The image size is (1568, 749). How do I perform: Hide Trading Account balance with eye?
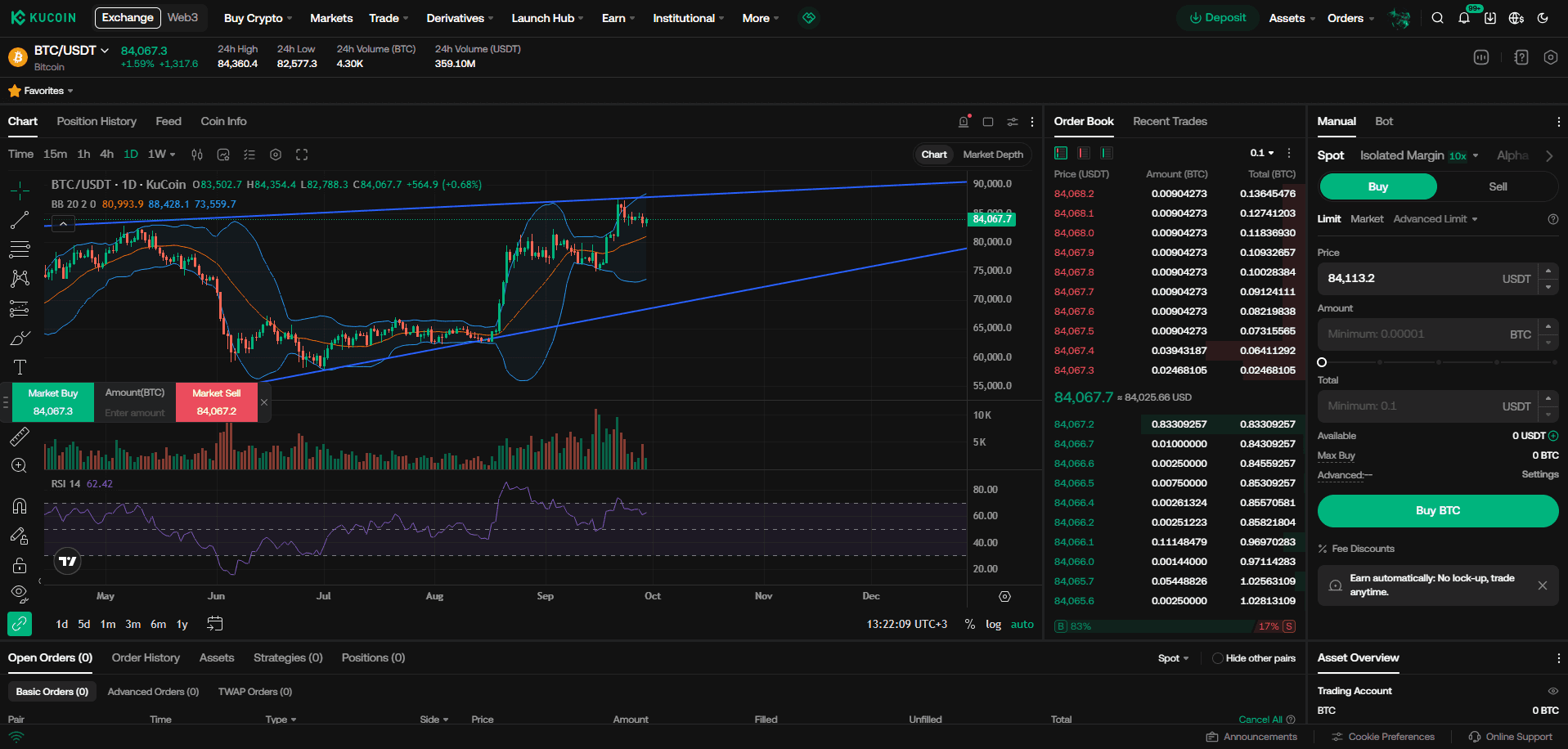(x=1552, y=691)
